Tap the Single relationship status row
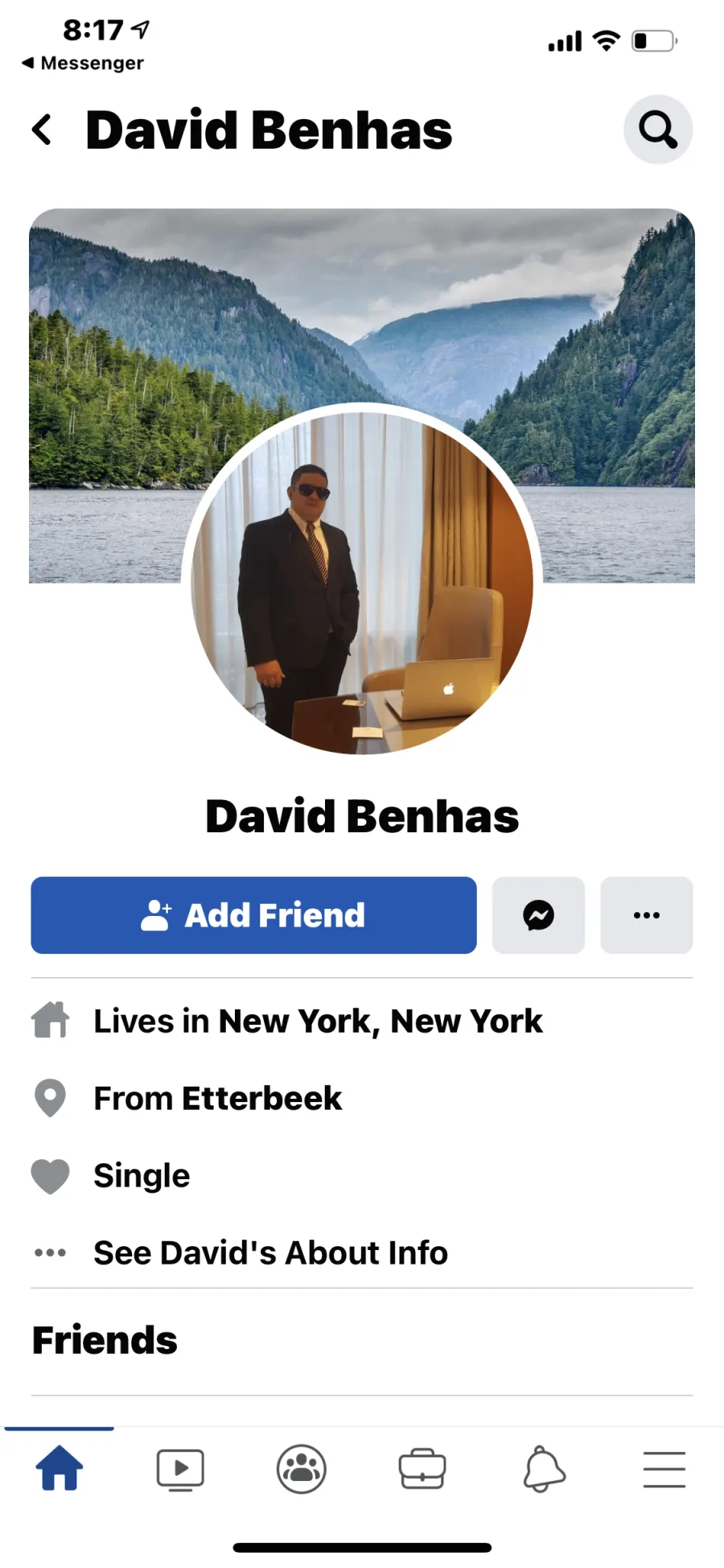This screenshot has height=1568, width=724. coord(362,1175)
